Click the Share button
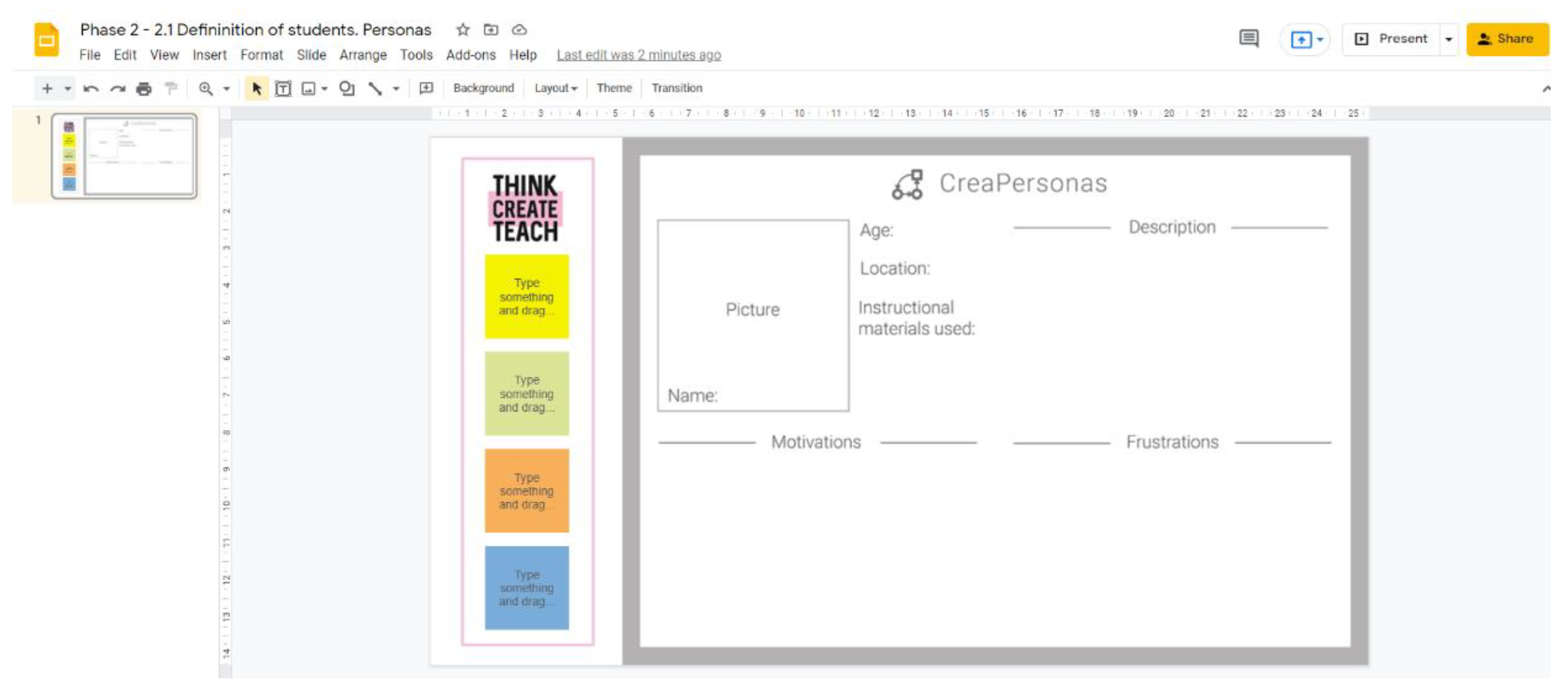Viewport: 1568px width, 691px height. tap(1506, 39)
